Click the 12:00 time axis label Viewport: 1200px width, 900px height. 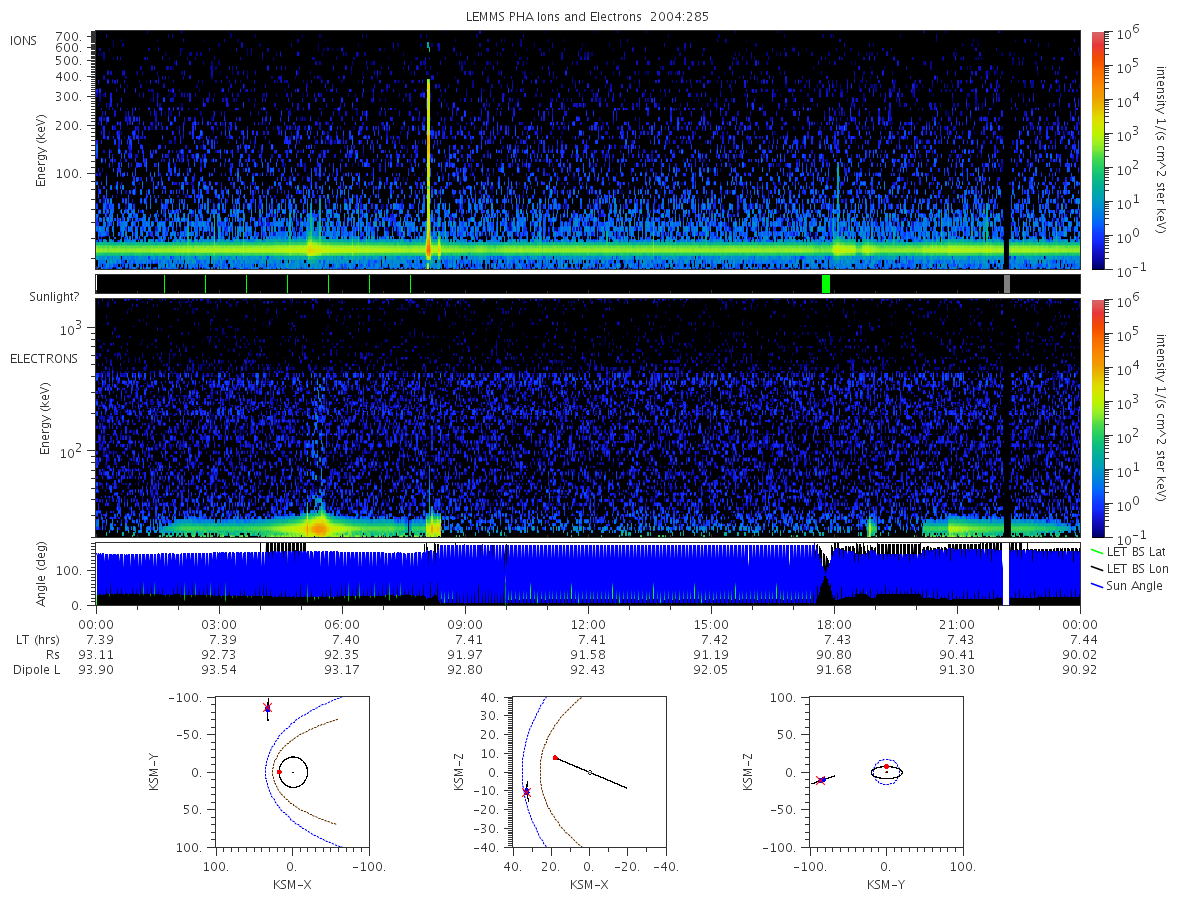click(x=588, y=624)
